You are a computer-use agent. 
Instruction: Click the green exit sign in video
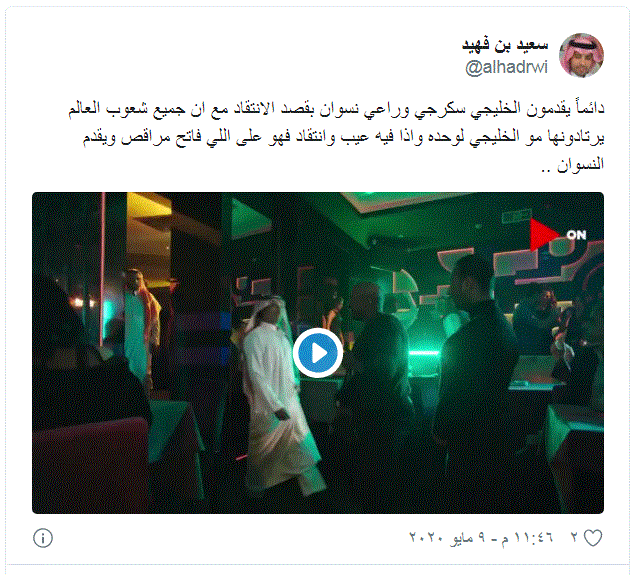(517, 216)
